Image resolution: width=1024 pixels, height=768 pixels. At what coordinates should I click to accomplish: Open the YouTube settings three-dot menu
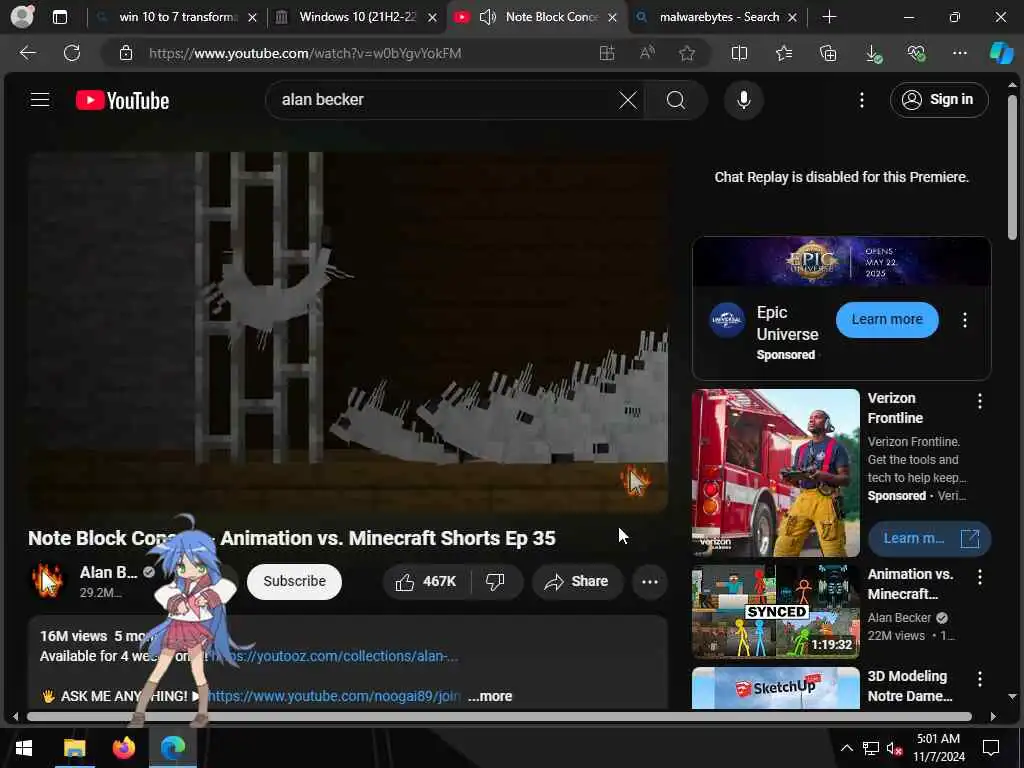click(861, 100)
